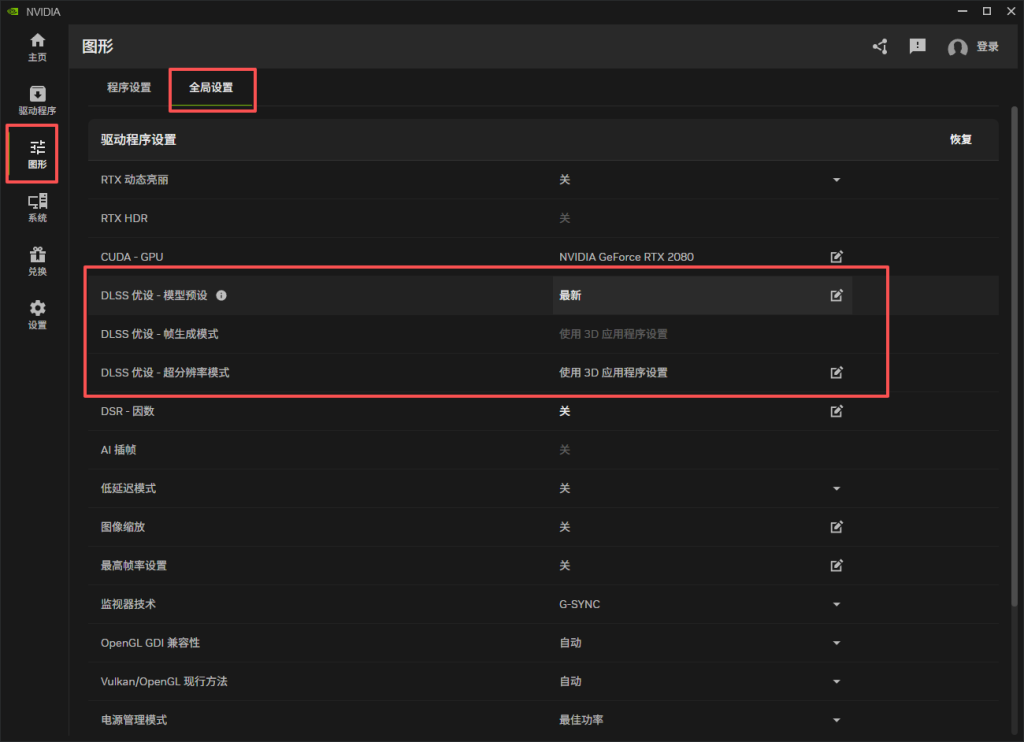1024x742 pixels.
Task: Open the OpenGL GDI 兼容性 dropdown
Action: coord(837,643)
